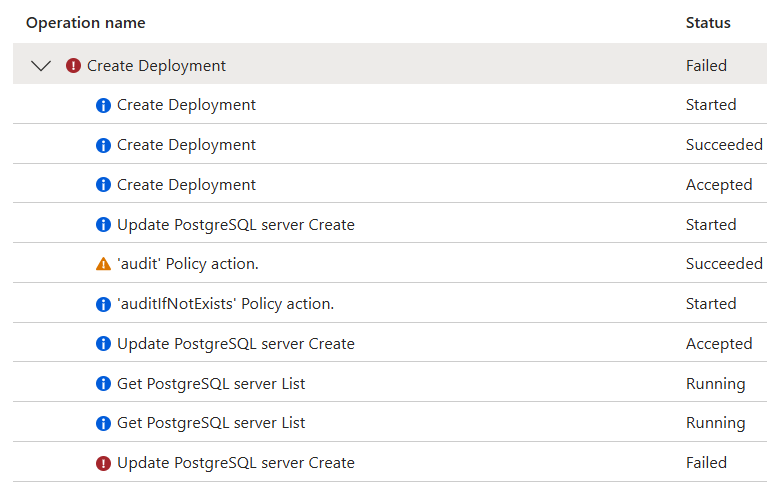Click the red error icon beside Create Deployment
This screenshot has width=767, height=485.
[73, 66]
